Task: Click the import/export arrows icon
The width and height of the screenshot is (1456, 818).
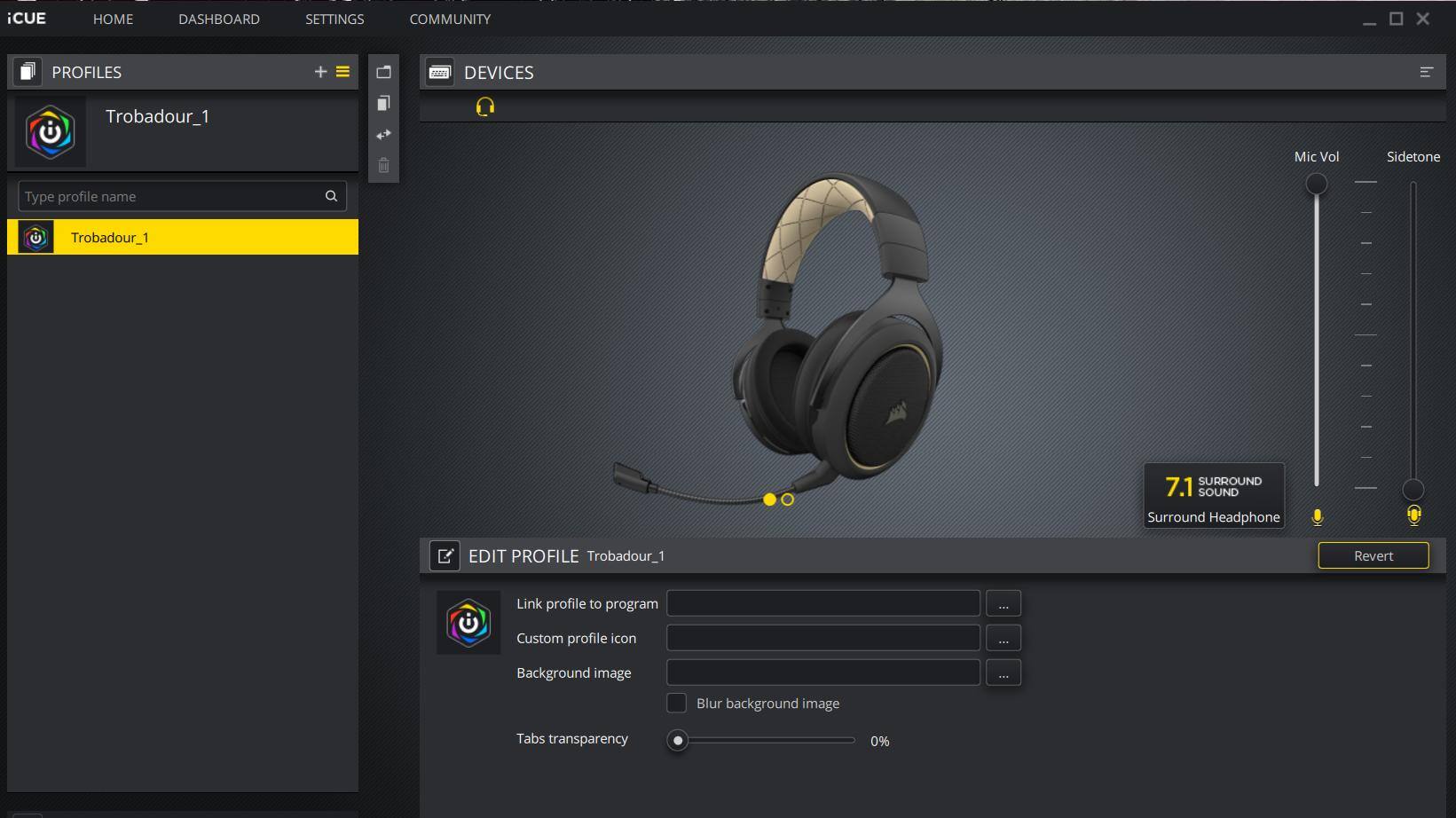Action: pyautogui.click(x=383, y=135)
